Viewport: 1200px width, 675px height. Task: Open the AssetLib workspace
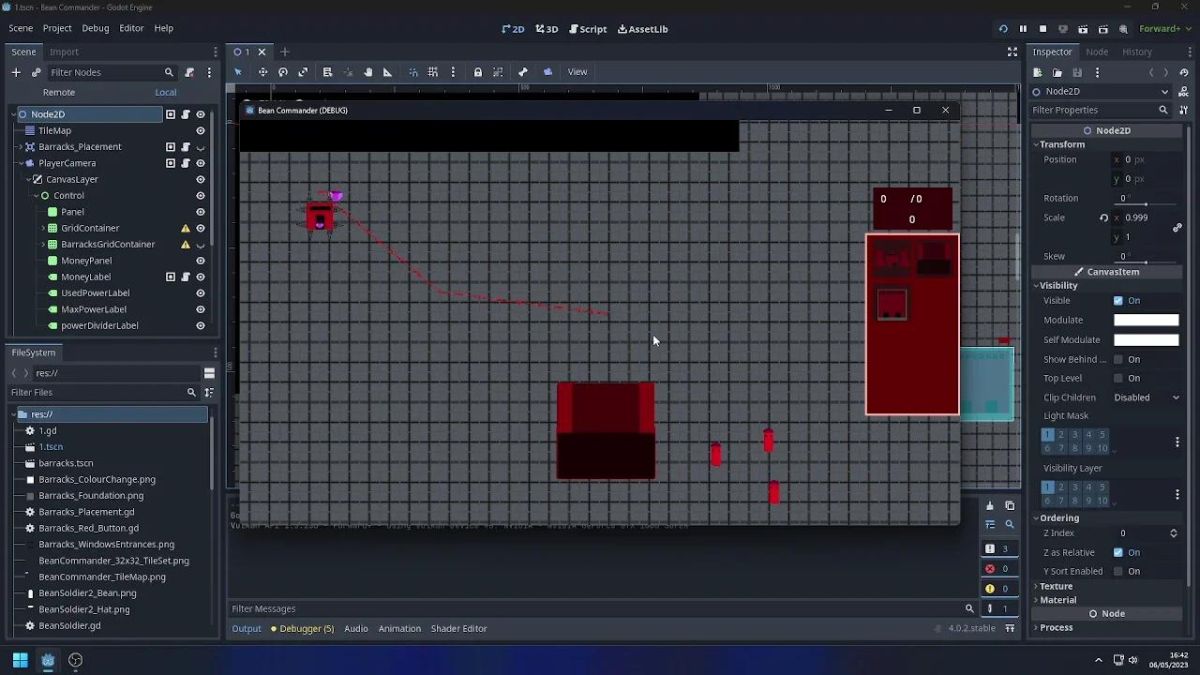coord(643,29)
